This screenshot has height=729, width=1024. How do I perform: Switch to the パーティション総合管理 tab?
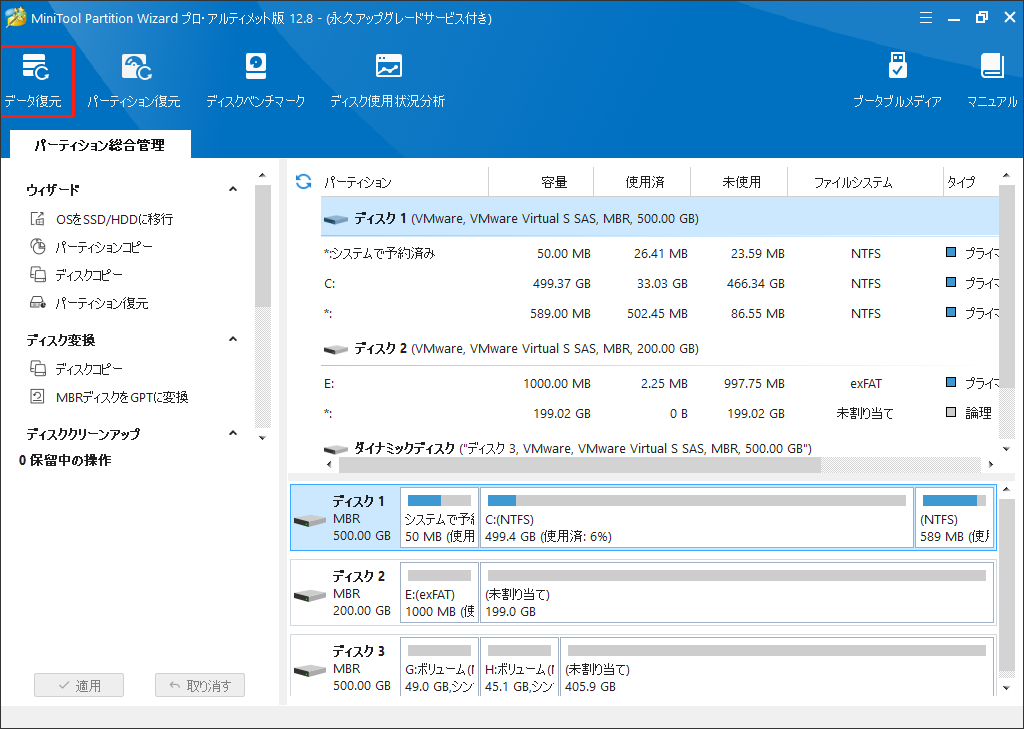pyautogui.click(x=97, y=144)
